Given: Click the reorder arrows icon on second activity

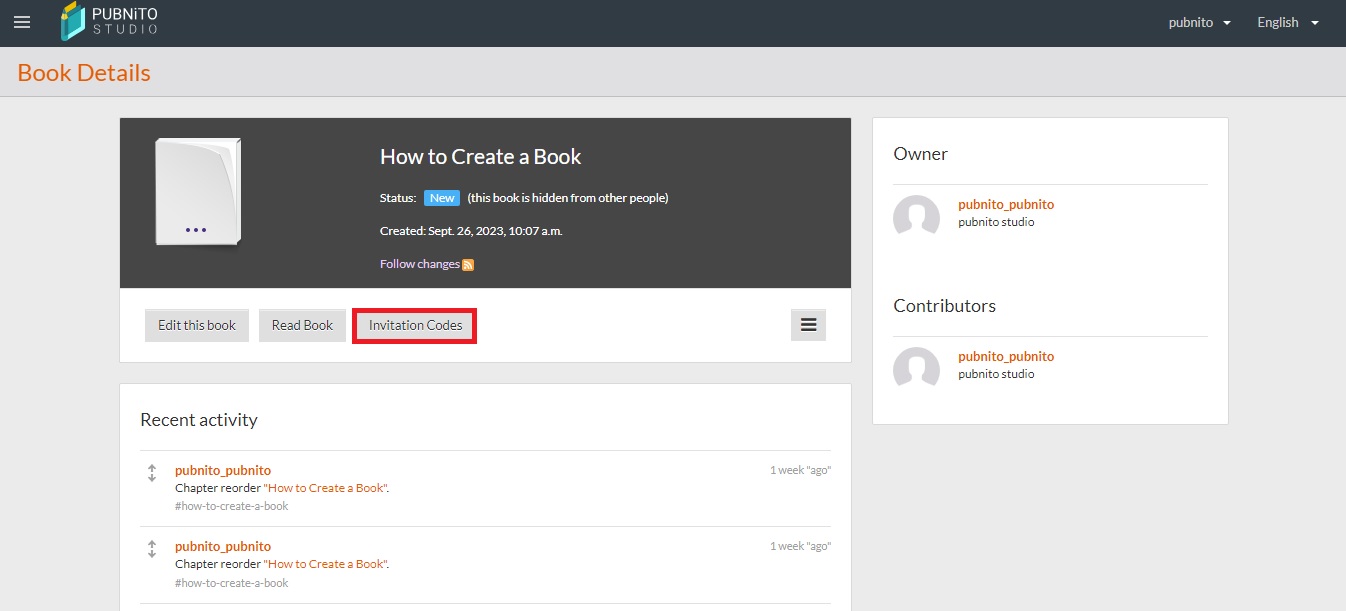Looking at the screenshot, I should pos(152,549).
